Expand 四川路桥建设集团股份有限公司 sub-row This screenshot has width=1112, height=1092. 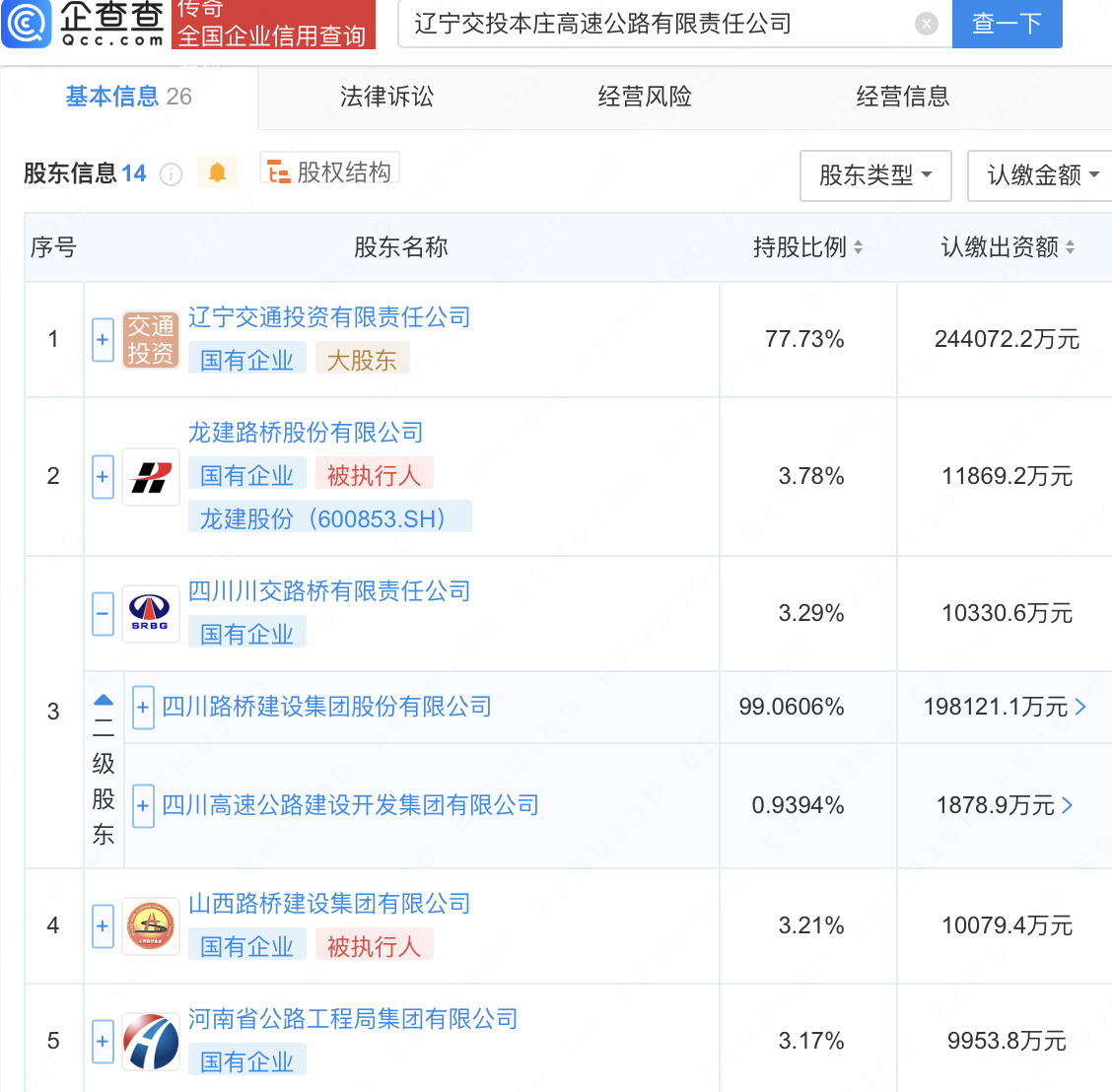pos(143,708)
